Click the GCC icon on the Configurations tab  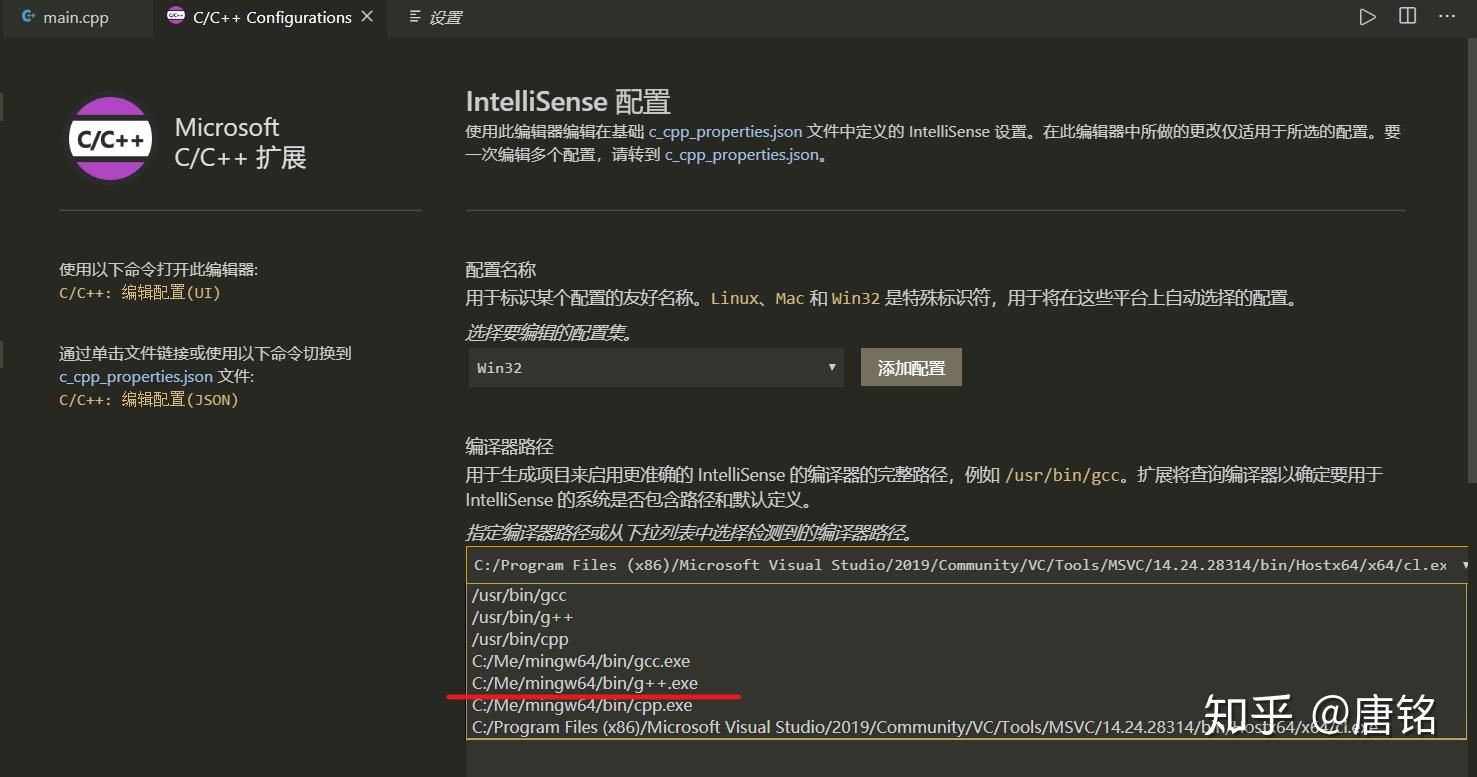tap(176, 16)
